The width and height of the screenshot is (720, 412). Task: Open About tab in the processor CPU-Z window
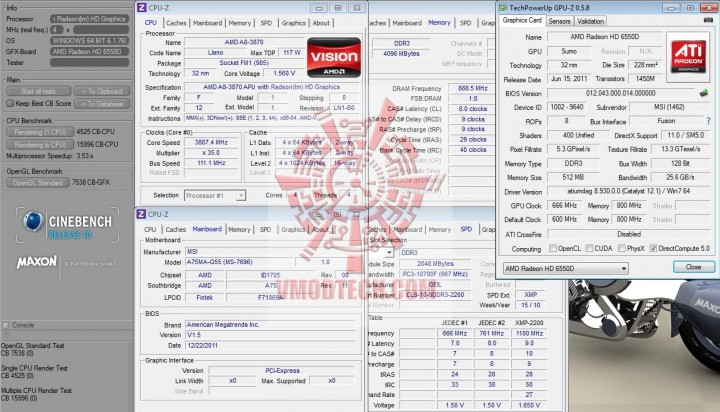click(321, 23)
